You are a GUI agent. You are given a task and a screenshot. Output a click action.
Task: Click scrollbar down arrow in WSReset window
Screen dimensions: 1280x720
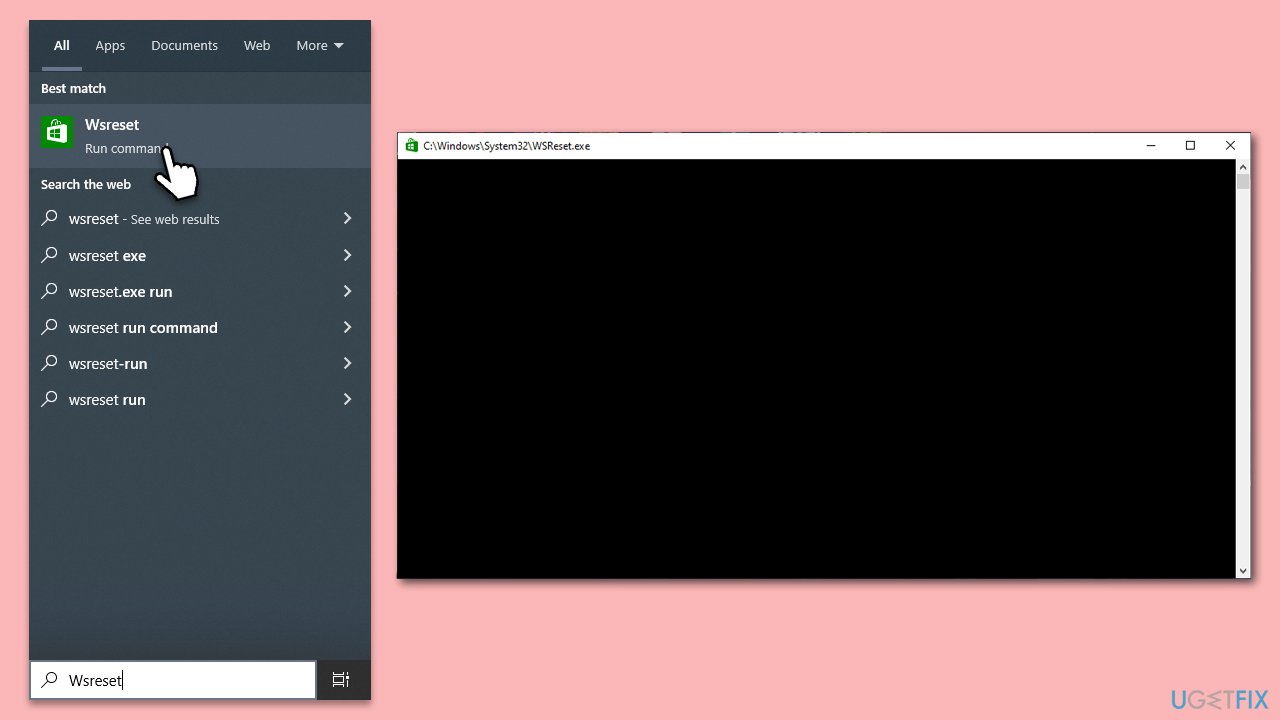point(1243,571)
